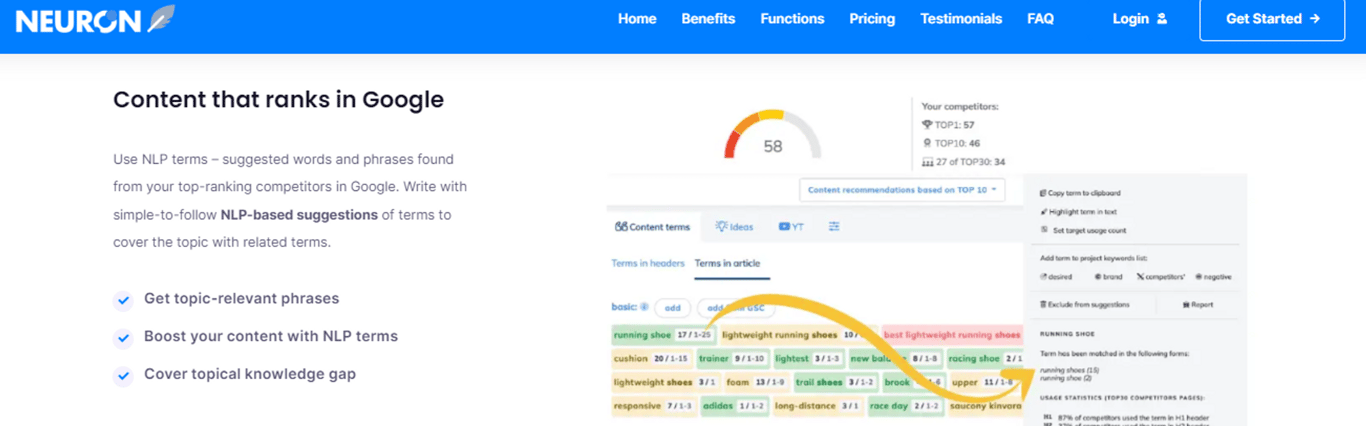This screenshot has width=1366, height=426.
Task: Click the medal icon beside TOP10
Action: 927,143
